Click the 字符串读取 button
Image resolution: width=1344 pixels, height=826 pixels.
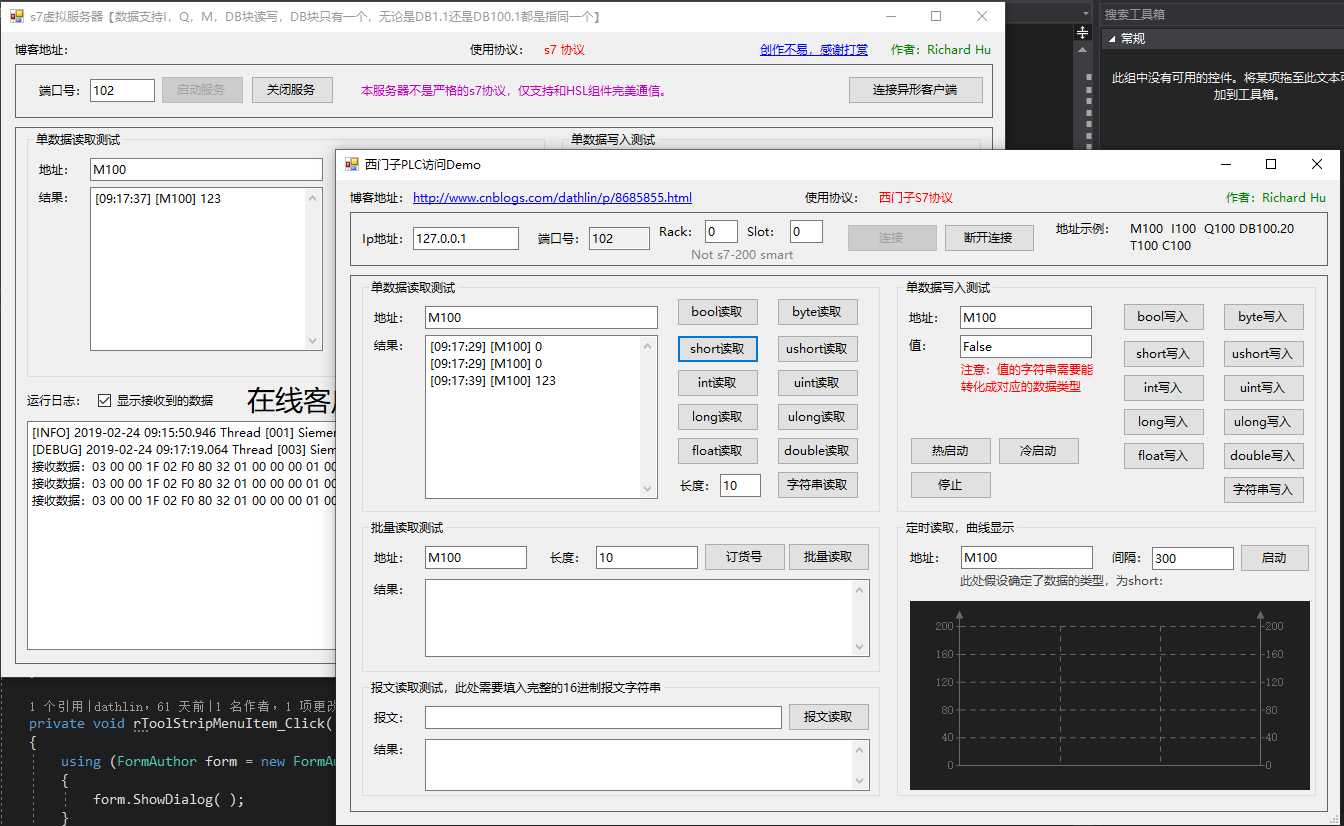point(817,485)
